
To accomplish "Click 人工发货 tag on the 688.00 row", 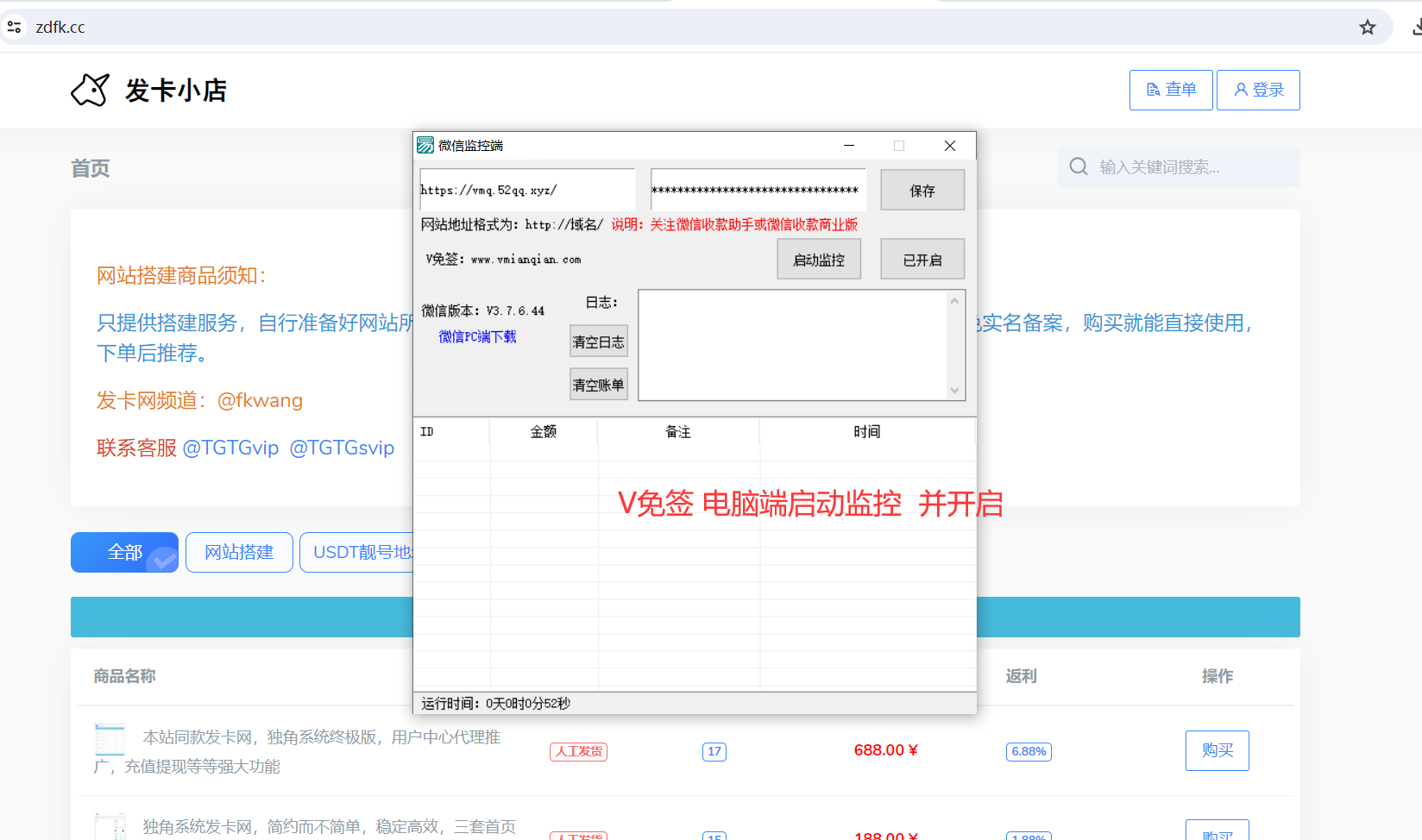I will click(x=578, y=751).
